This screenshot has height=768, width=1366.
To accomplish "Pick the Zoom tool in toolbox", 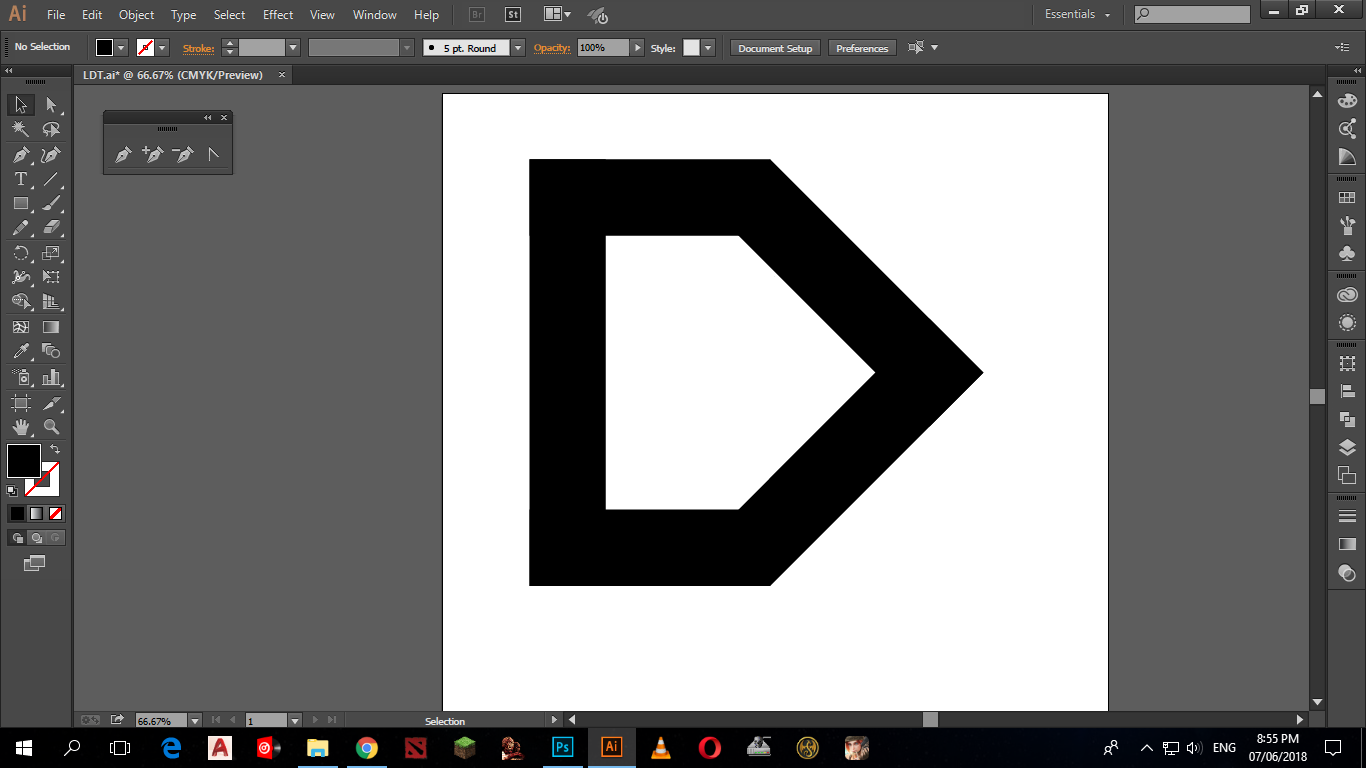I will pyautogui.click(x=51, y=427).
